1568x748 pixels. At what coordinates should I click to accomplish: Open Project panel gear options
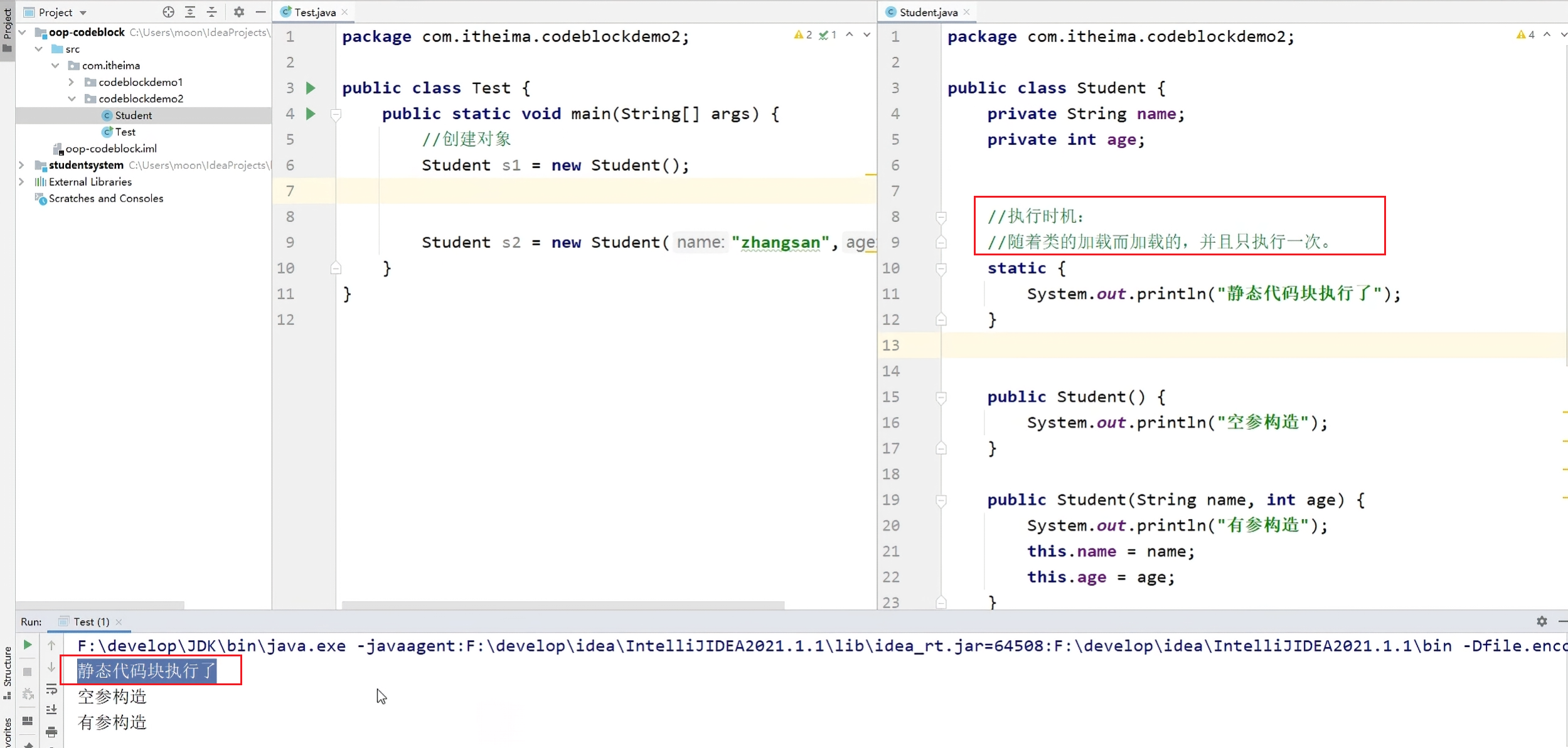click(239, 12)
